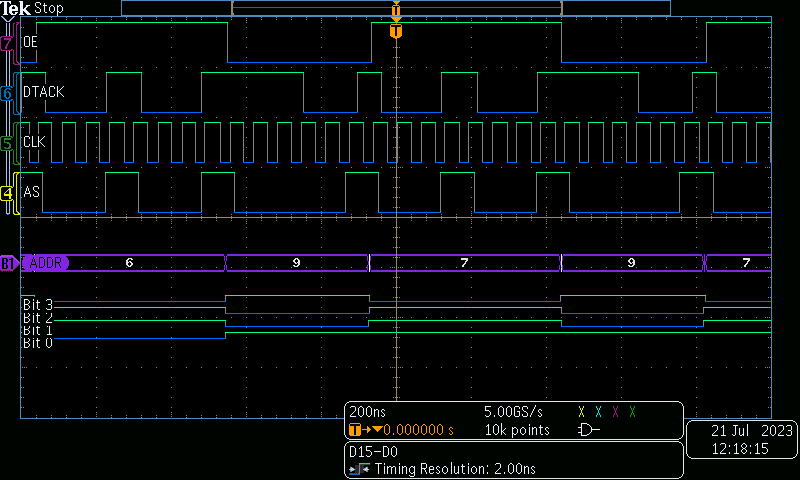Image resolution: width=800 pixels, height=480 pixels.
Task: Select the B1 bus indicator badge
Action: 8,263
